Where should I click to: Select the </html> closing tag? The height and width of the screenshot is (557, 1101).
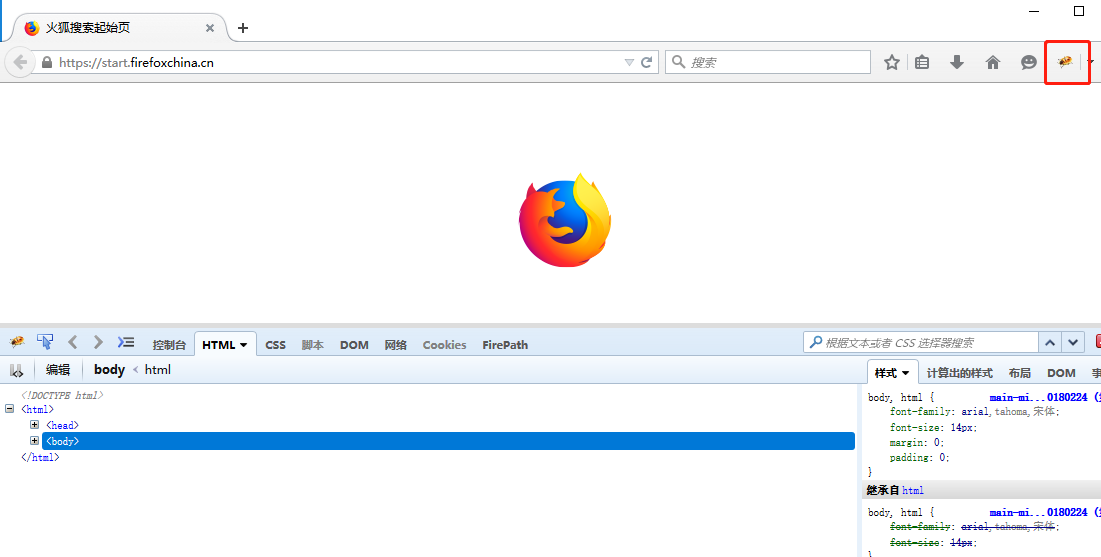point(40,457)
